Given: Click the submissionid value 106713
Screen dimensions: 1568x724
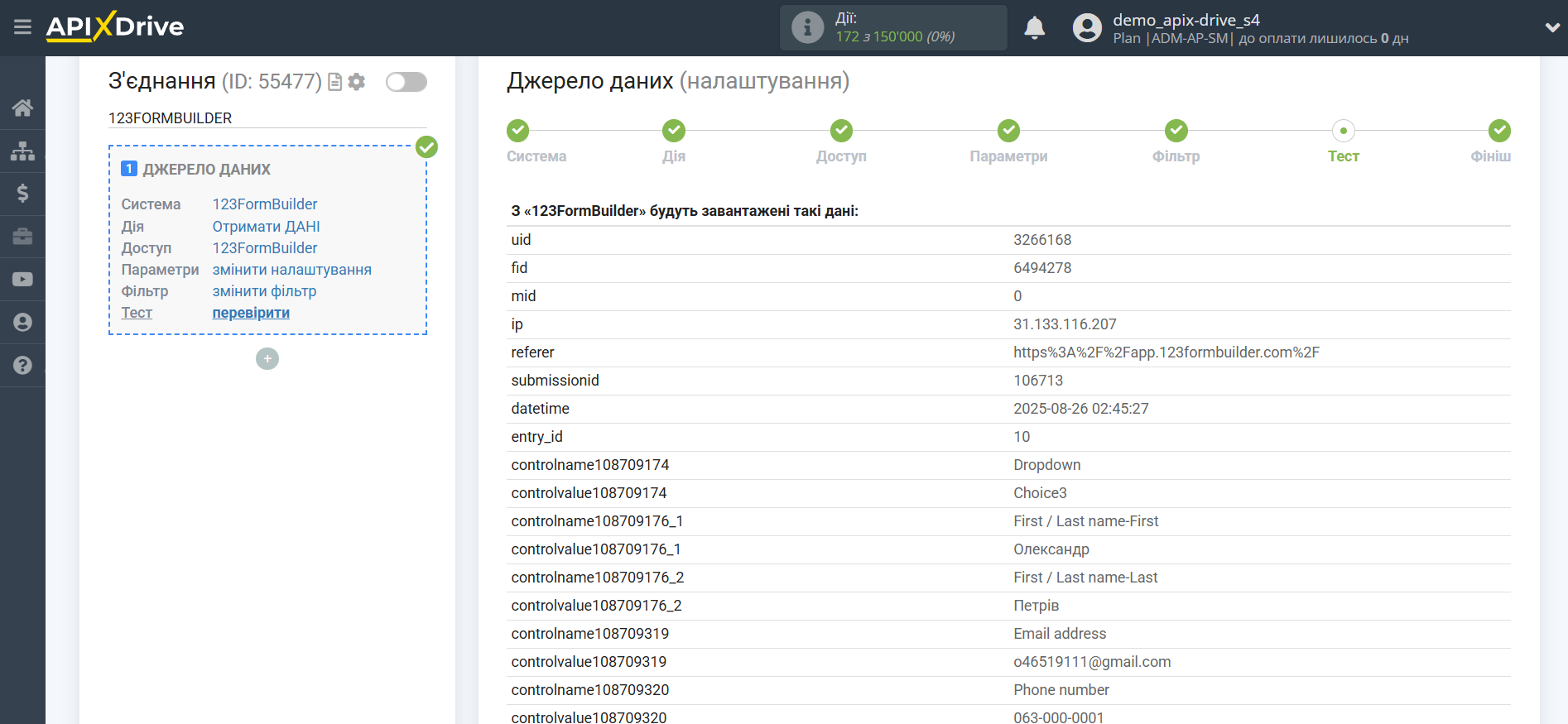Looking at the screenshot, I should pos(1038,381).
